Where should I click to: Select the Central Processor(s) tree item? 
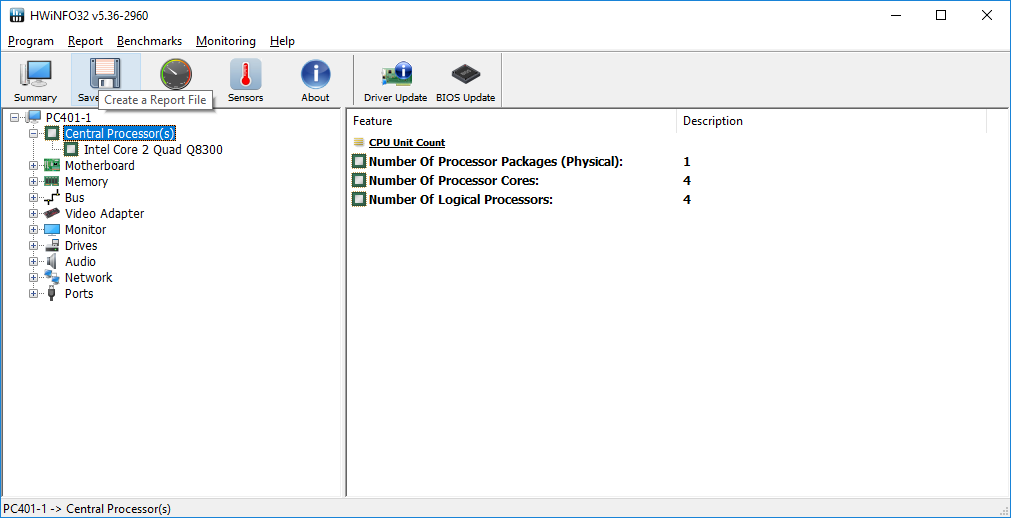click(x=119, y=133)
